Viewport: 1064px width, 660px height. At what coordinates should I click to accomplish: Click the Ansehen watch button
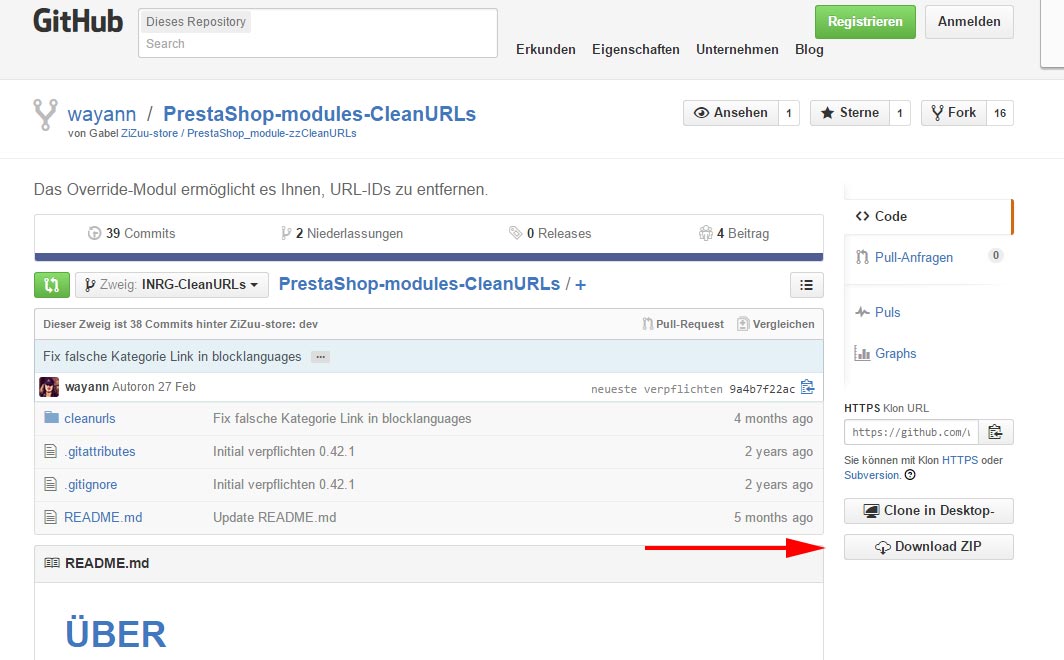731,113
